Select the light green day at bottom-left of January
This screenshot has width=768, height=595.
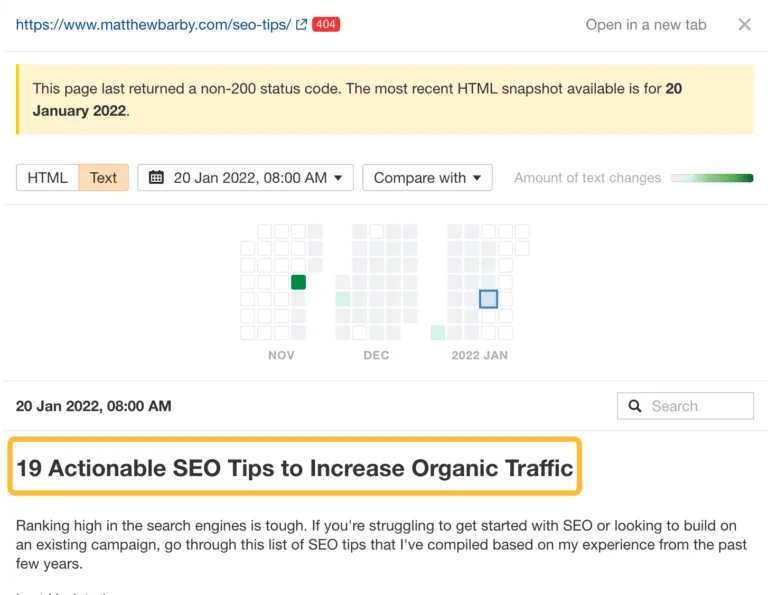coord(438,333)
